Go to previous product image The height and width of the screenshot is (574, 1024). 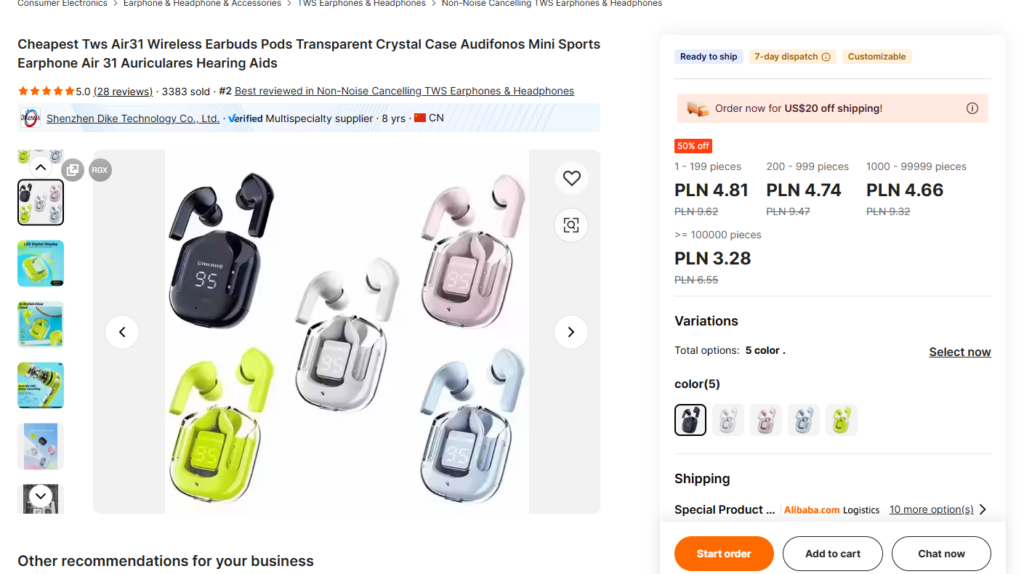(122, 332)
